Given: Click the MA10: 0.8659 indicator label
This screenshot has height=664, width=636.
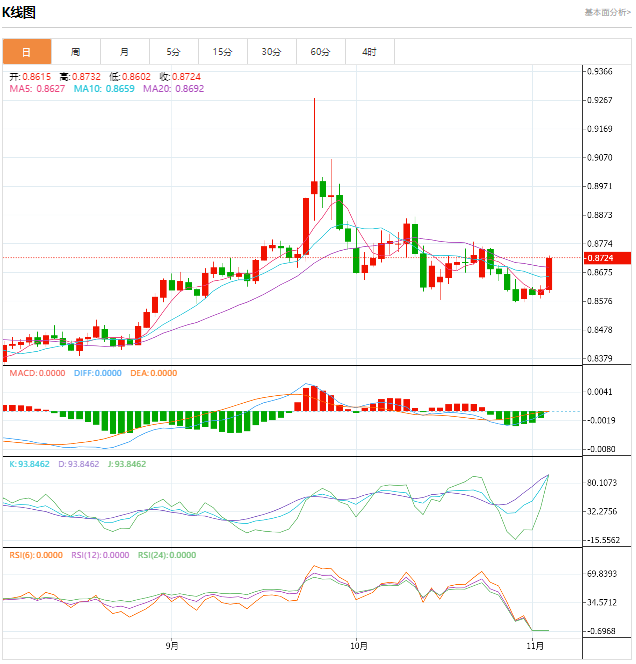Looking at the screenshot, I should [x=104, y=89].
